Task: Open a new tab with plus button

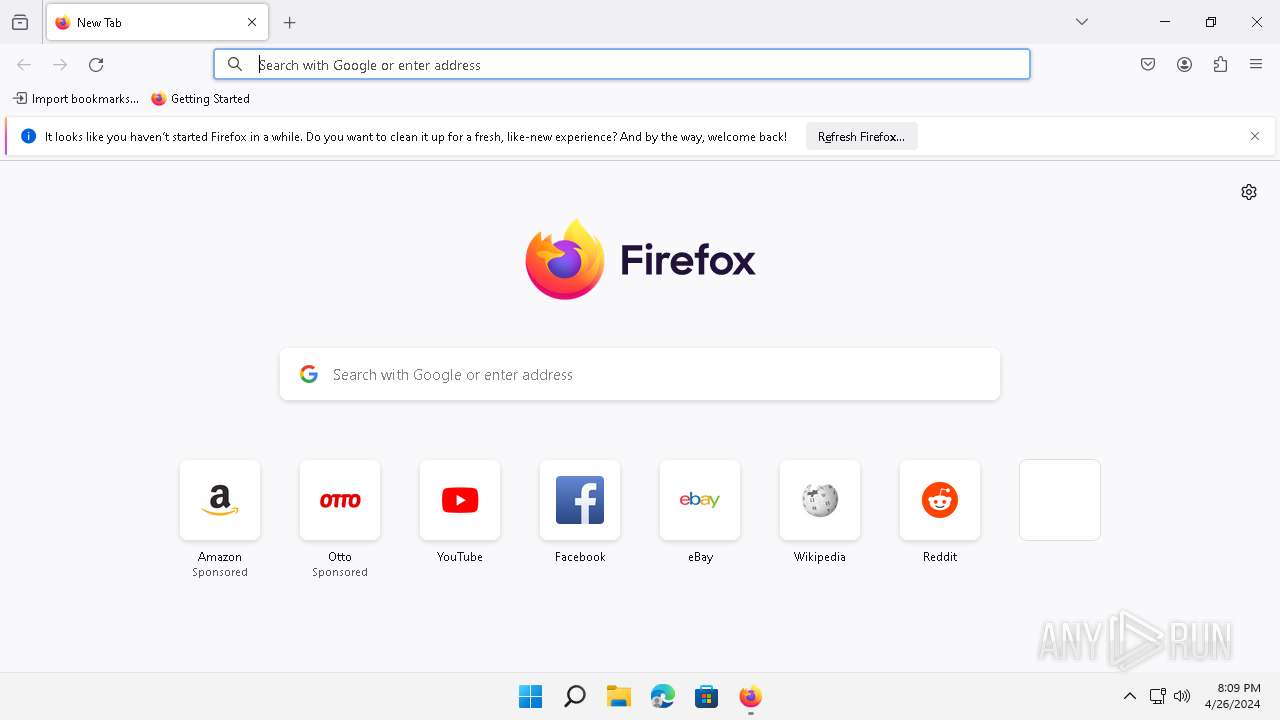Action: coord(290,22)
